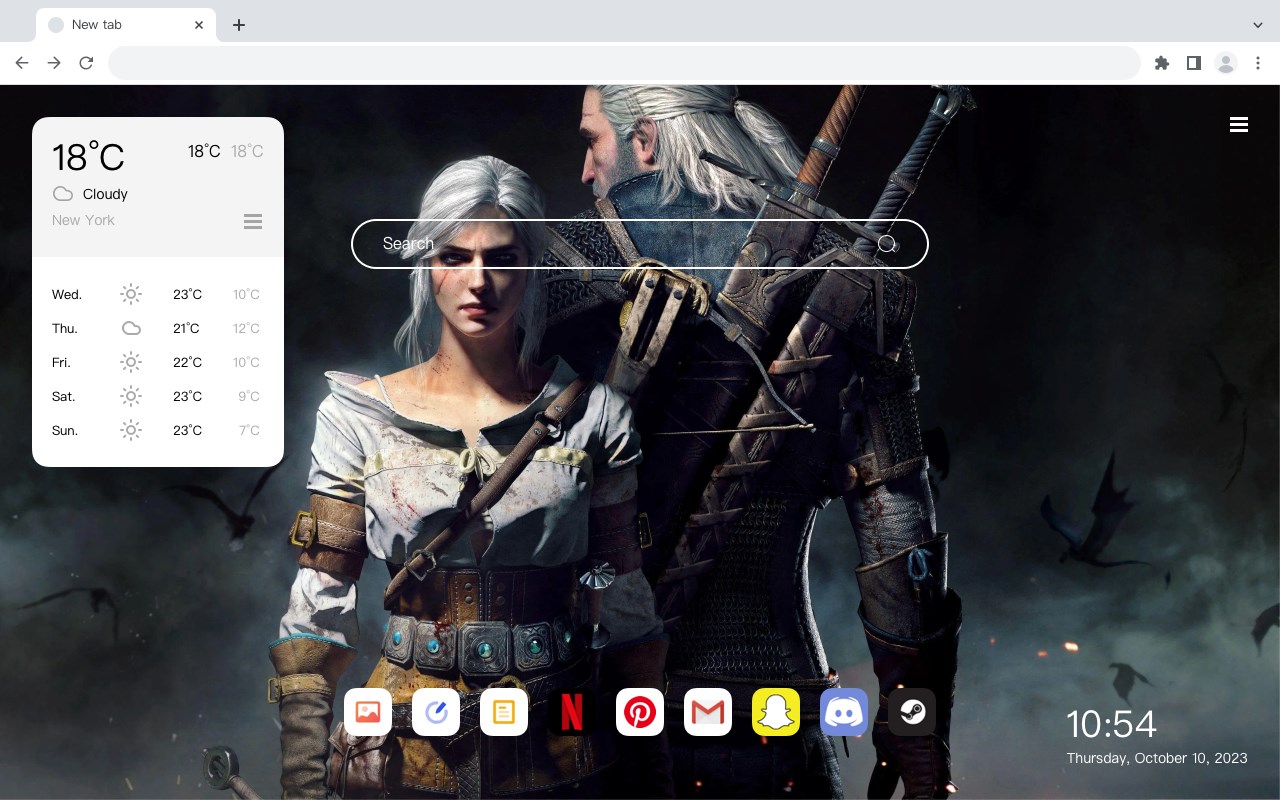
Task: Open the Chrome three-dot menu
Action: point(1258,63)
